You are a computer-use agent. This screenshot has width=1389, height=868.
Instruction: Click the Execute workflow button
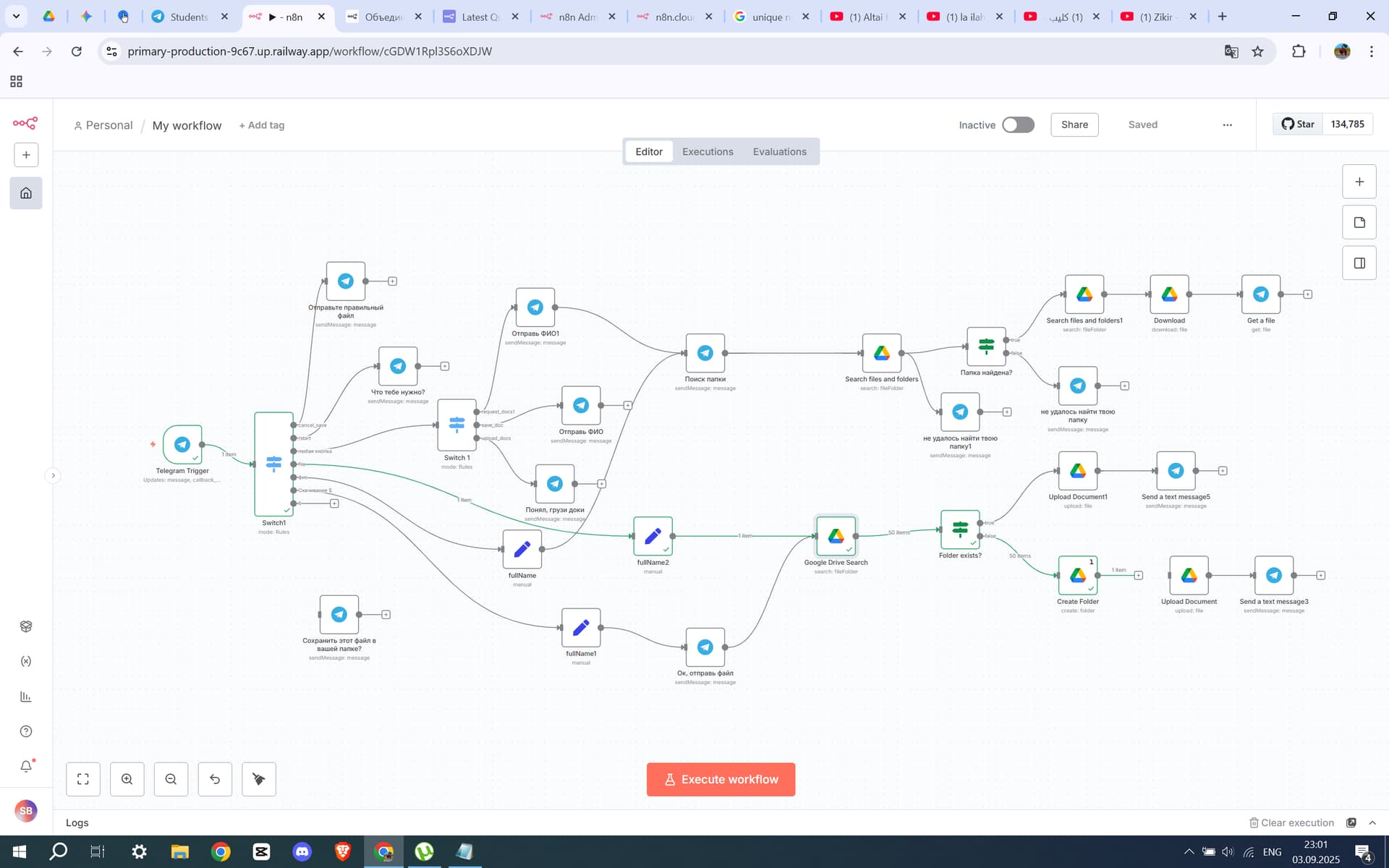point(721,779)
